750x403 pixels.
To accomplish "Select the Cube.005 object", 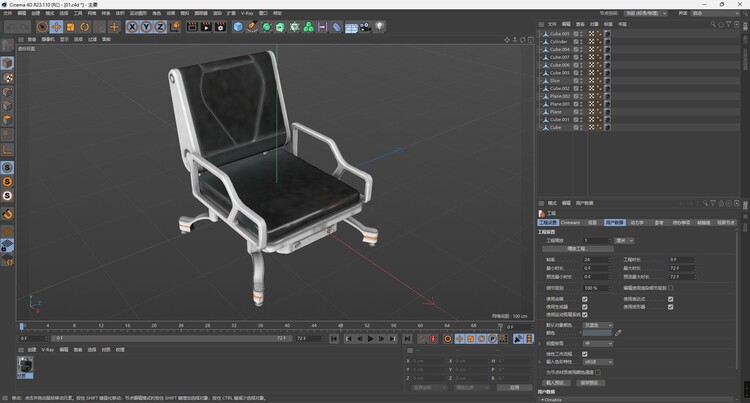I will tap(560, 33).
